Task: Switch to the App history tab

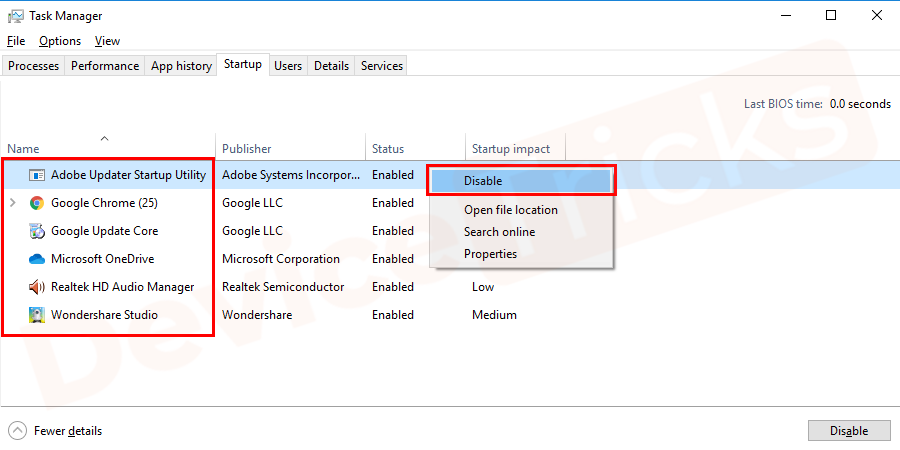Action: coord(181,66)
